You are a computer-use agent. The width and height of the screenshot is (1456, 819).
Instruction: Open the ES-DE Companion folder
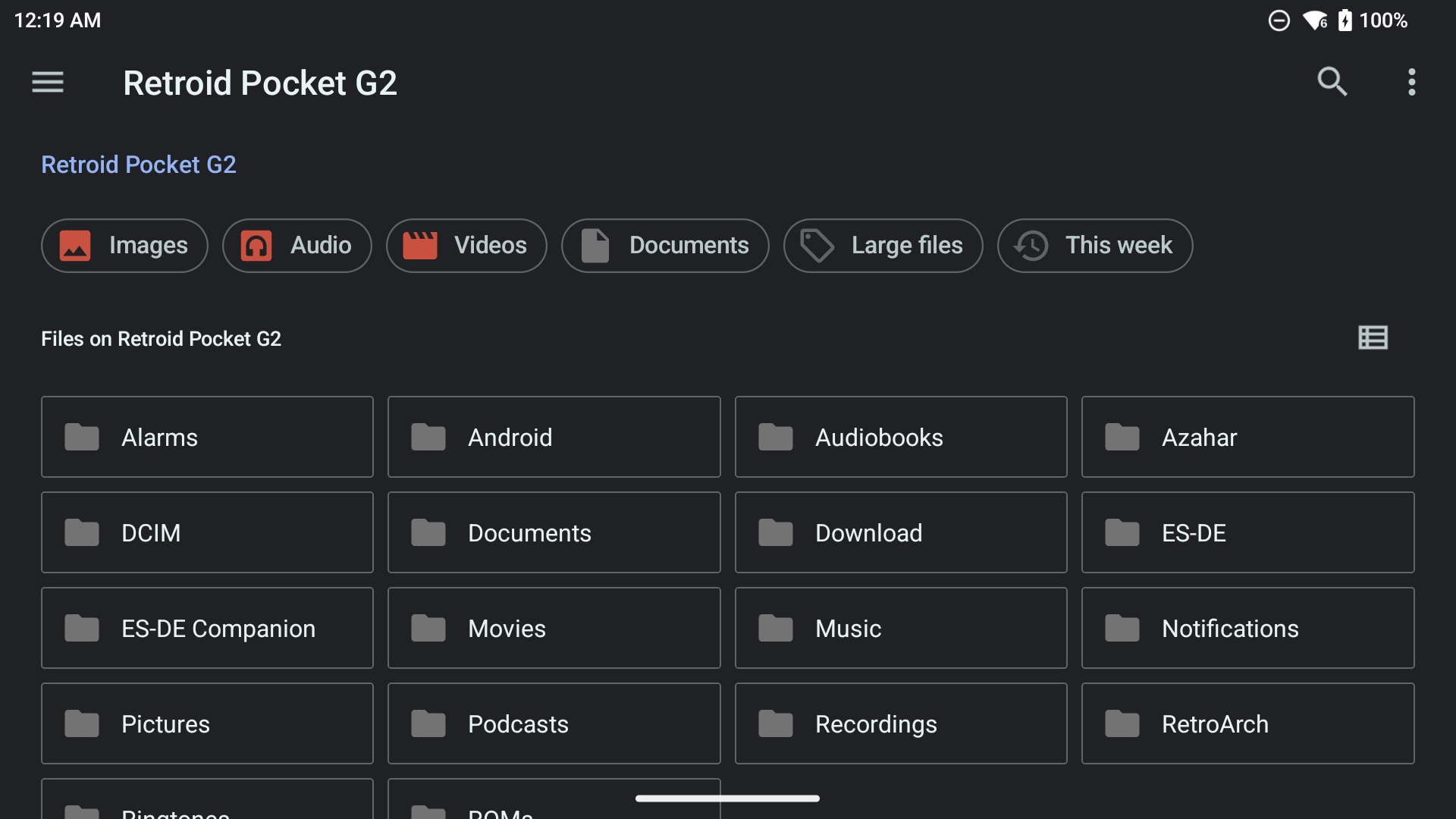[x=207, y=628]
